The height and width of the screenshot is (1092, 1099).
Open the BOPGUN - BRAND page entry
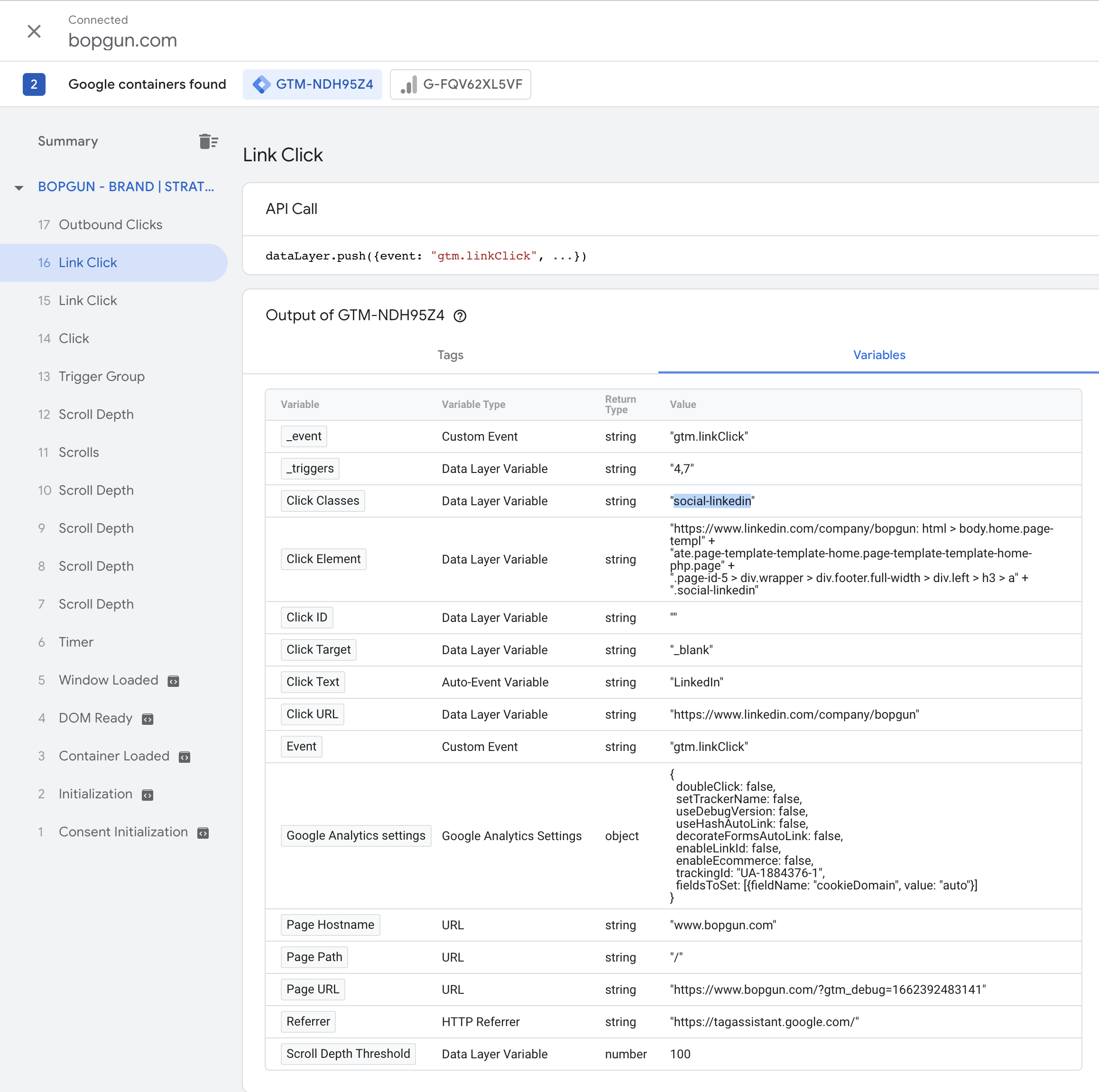coord(126,186)
